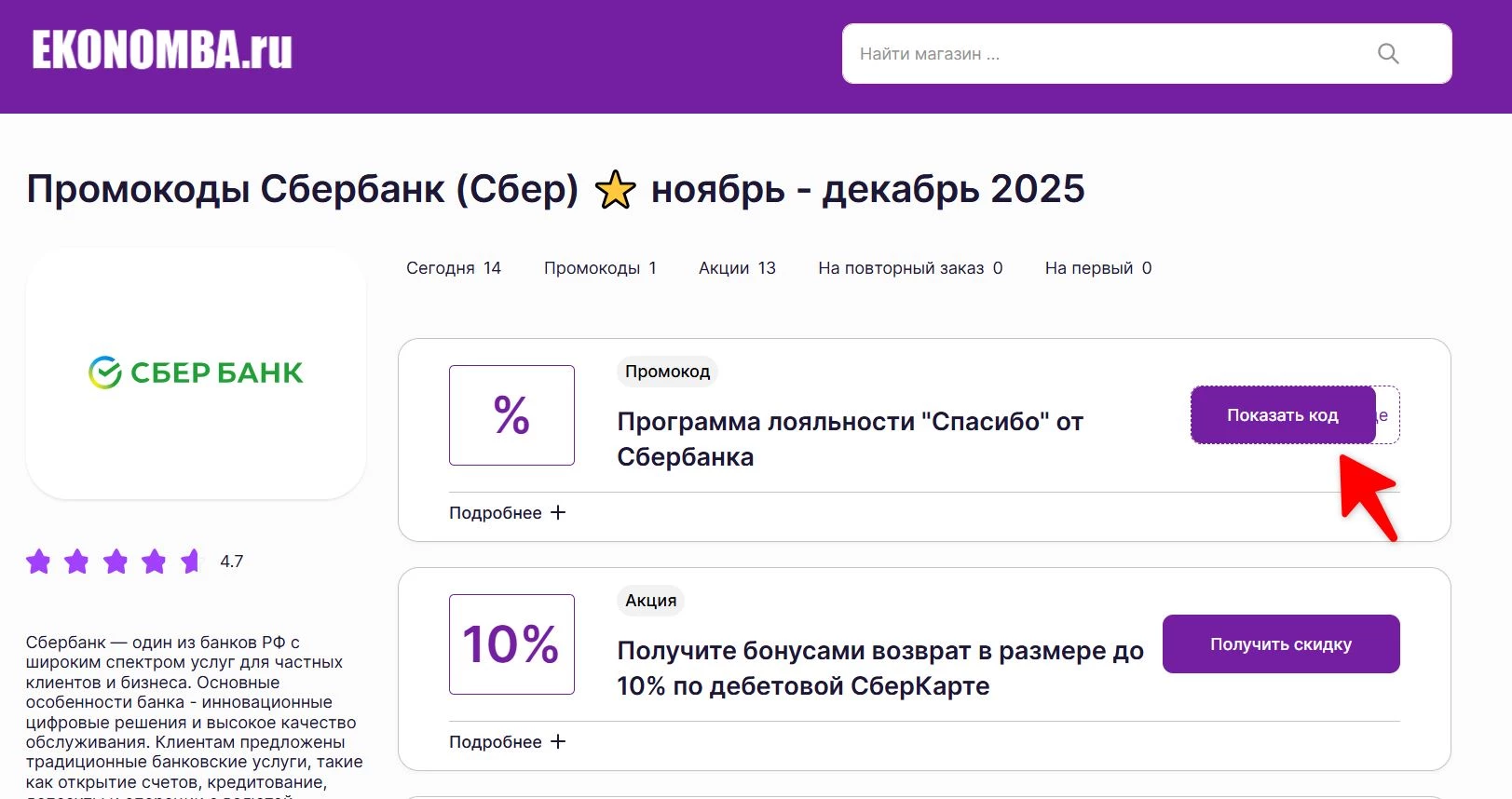Click the magnifier search icon
Image resolution: width=1512 pixels, height=799 pixels.
click(1388, 54)
